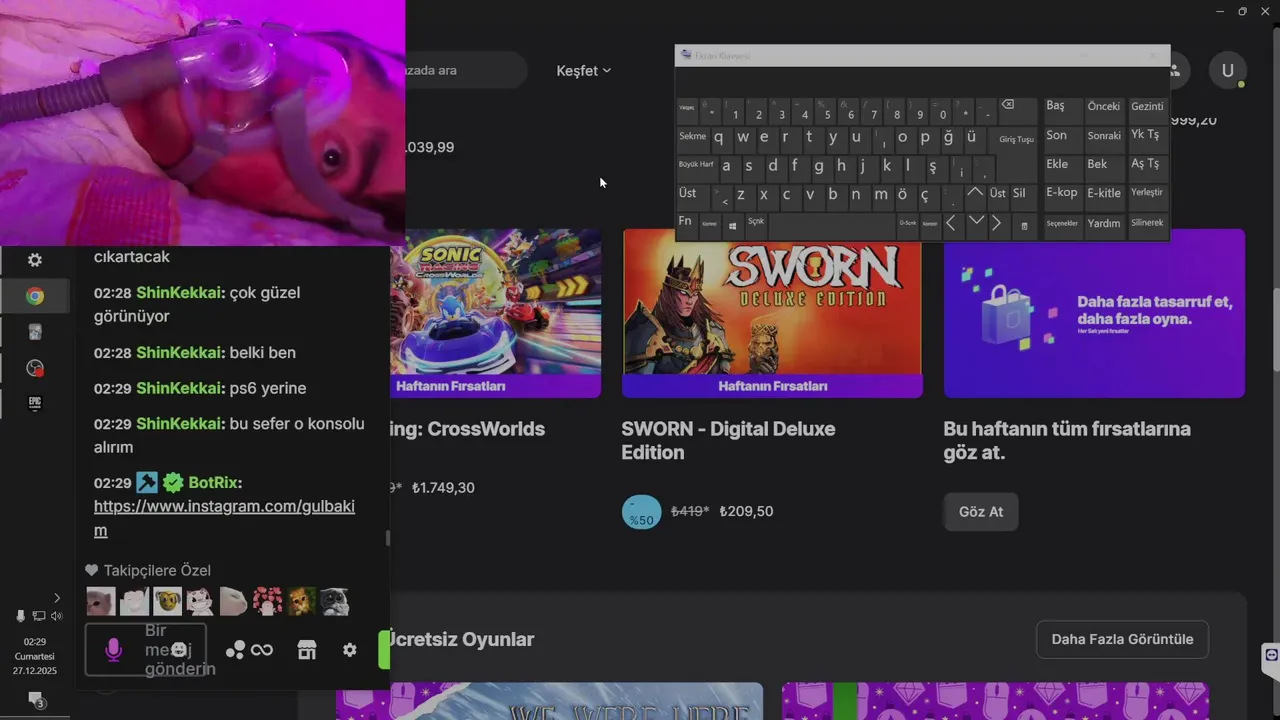Click the Windows logo key on the on-screen keyboard
Screen dimensions: 1280x720
pos(732,225)
